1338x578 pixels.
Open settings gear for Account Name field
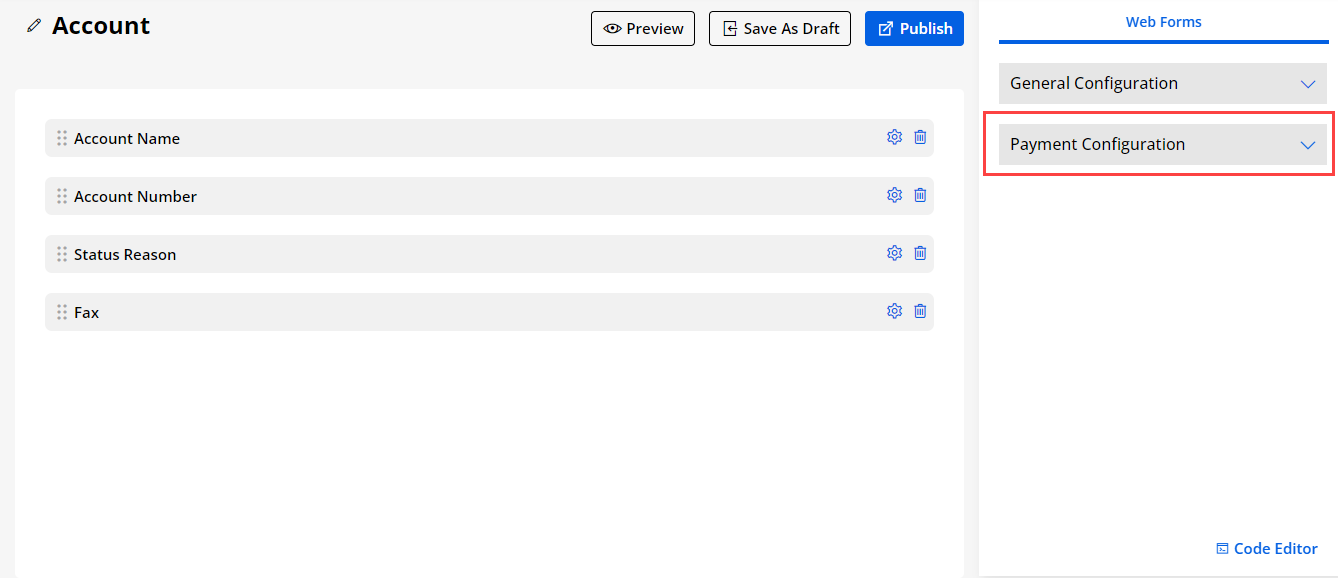coord(894,138)
